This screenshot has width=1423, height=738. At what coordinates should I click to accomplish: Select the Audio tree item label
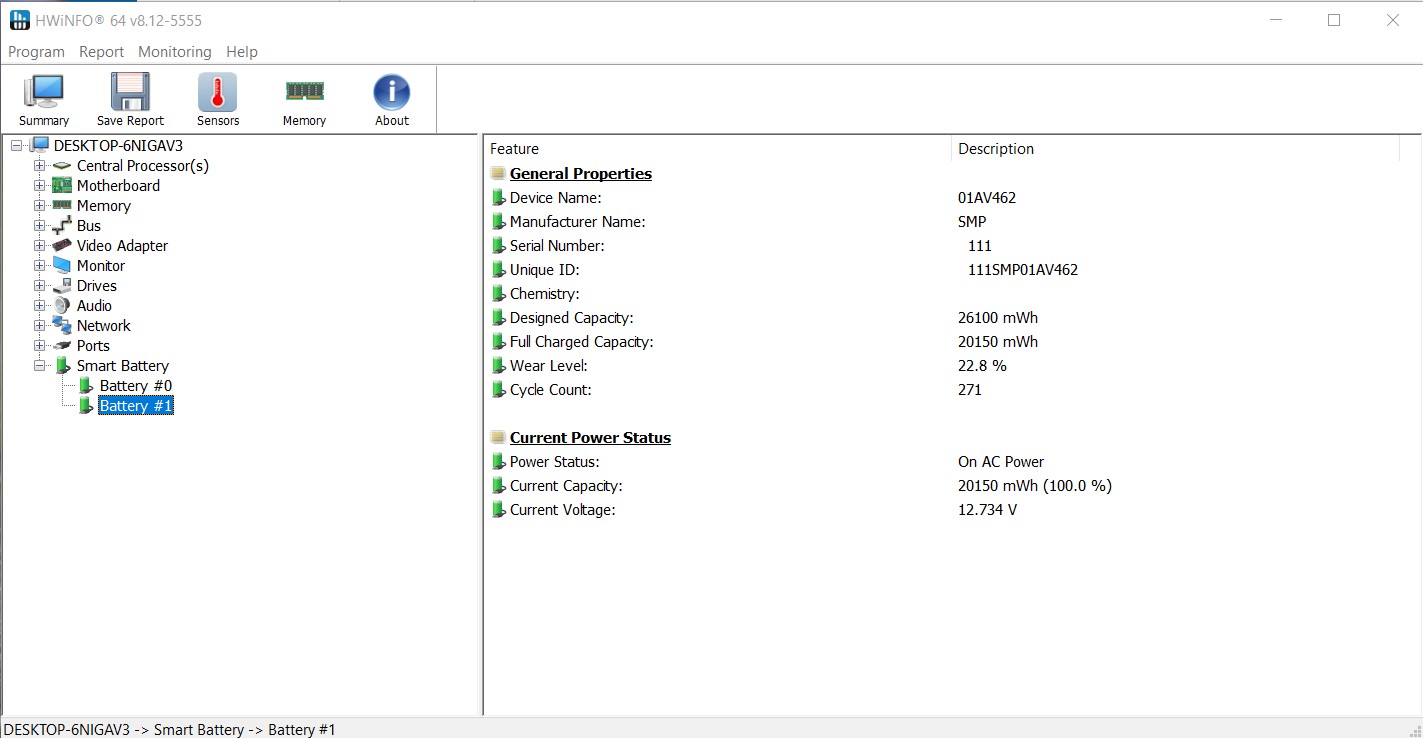(x=94, y=306)
